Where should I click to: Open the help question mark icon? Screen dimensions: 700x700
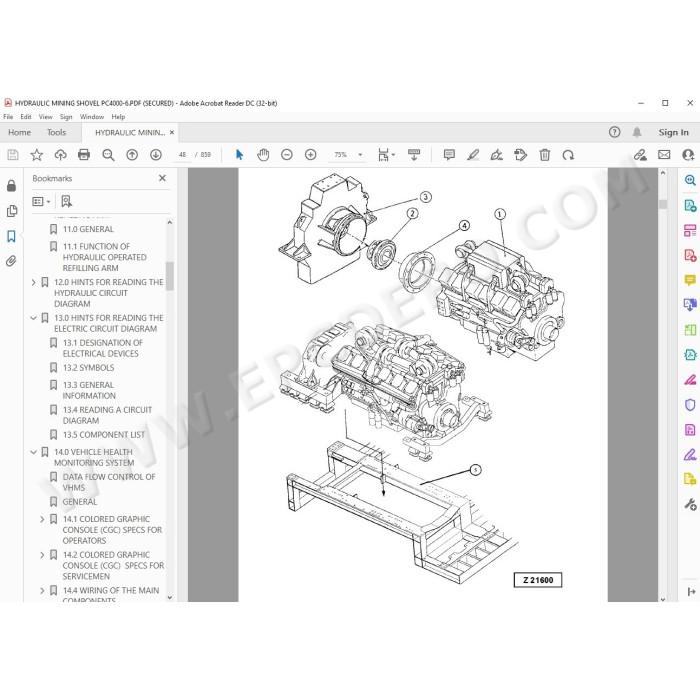[x=615, y=132]
